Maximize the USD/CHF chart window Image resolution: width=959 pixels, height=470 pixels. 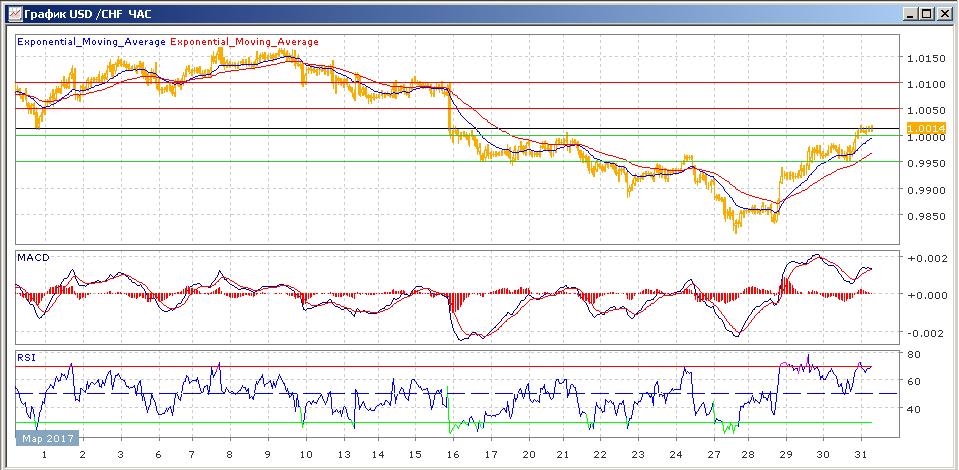[x=927, y=13]
